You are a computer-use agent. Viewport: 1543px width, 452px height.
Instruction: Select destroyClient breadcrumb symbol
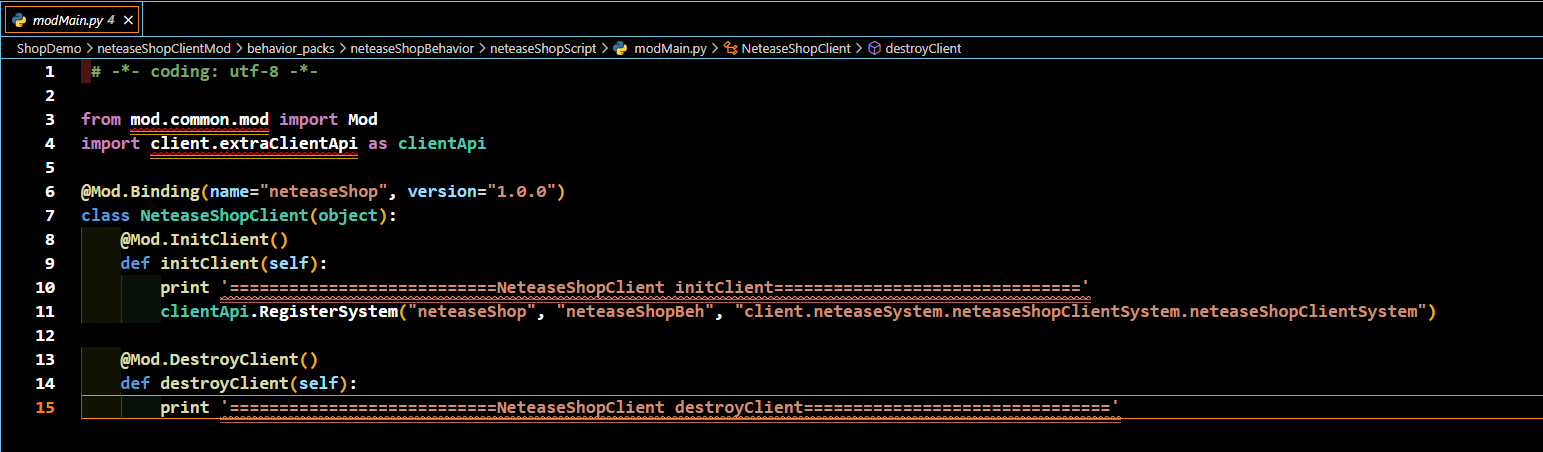923,48
